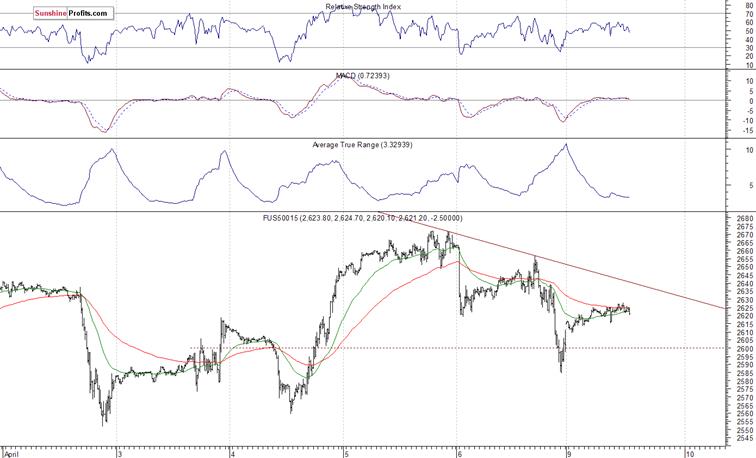The height and width of the screenshot is (458, 756).
Task: Click the 2600 price axis label
Action: 744,349
